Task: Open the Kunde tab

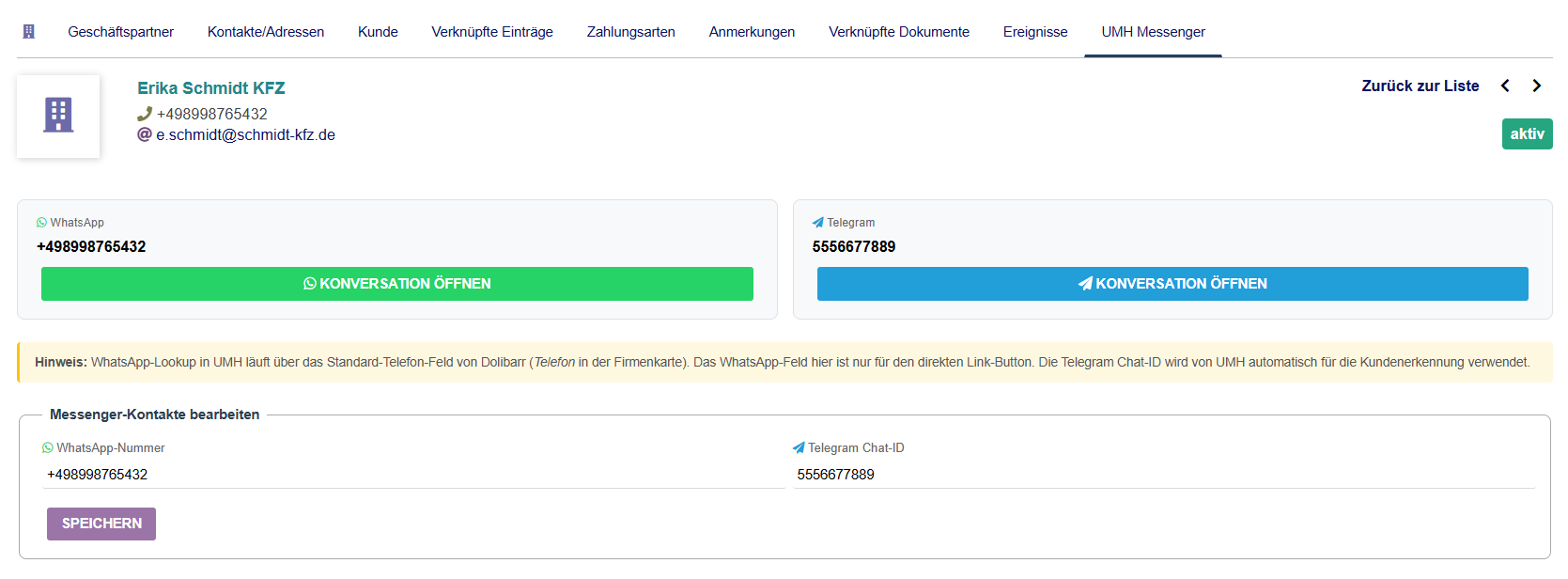Action: 378,32
